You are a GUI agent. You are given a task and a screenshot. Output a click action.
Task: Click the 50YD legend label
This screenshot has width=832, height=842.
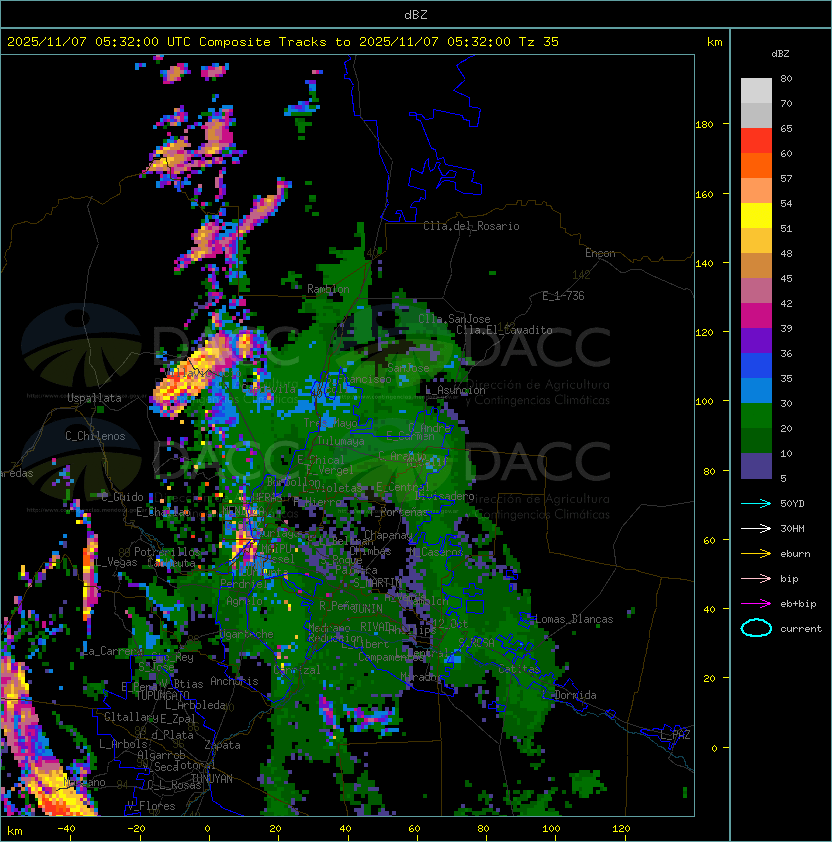point(792,504)
